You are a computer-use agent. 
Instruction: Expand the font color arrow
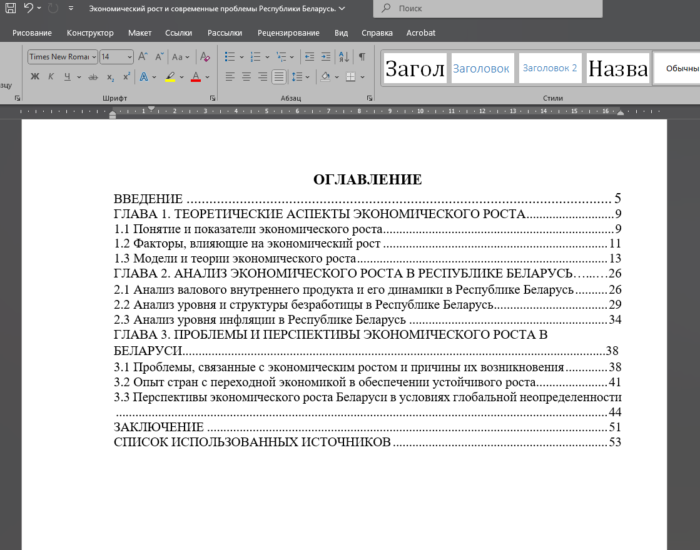click(x=207, y=77)
